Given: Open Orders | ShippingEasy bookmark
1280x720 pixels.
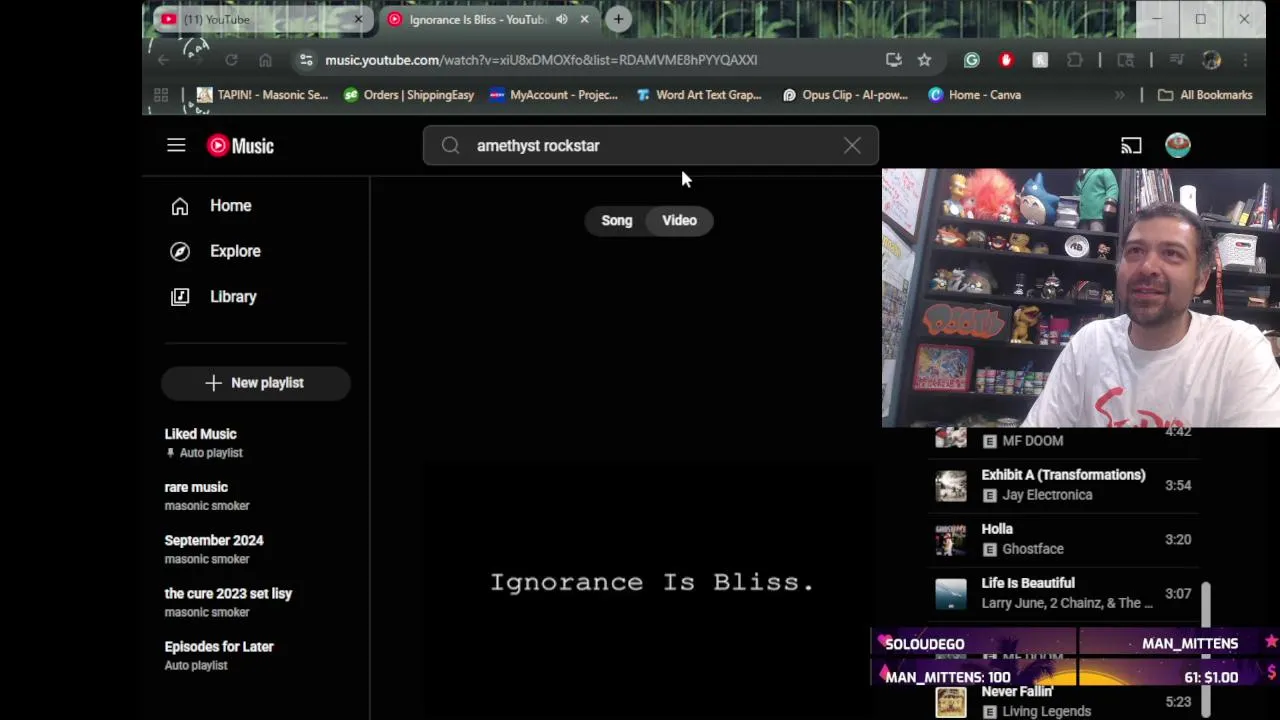Looking at the screenshot, I should pos(408,95).
